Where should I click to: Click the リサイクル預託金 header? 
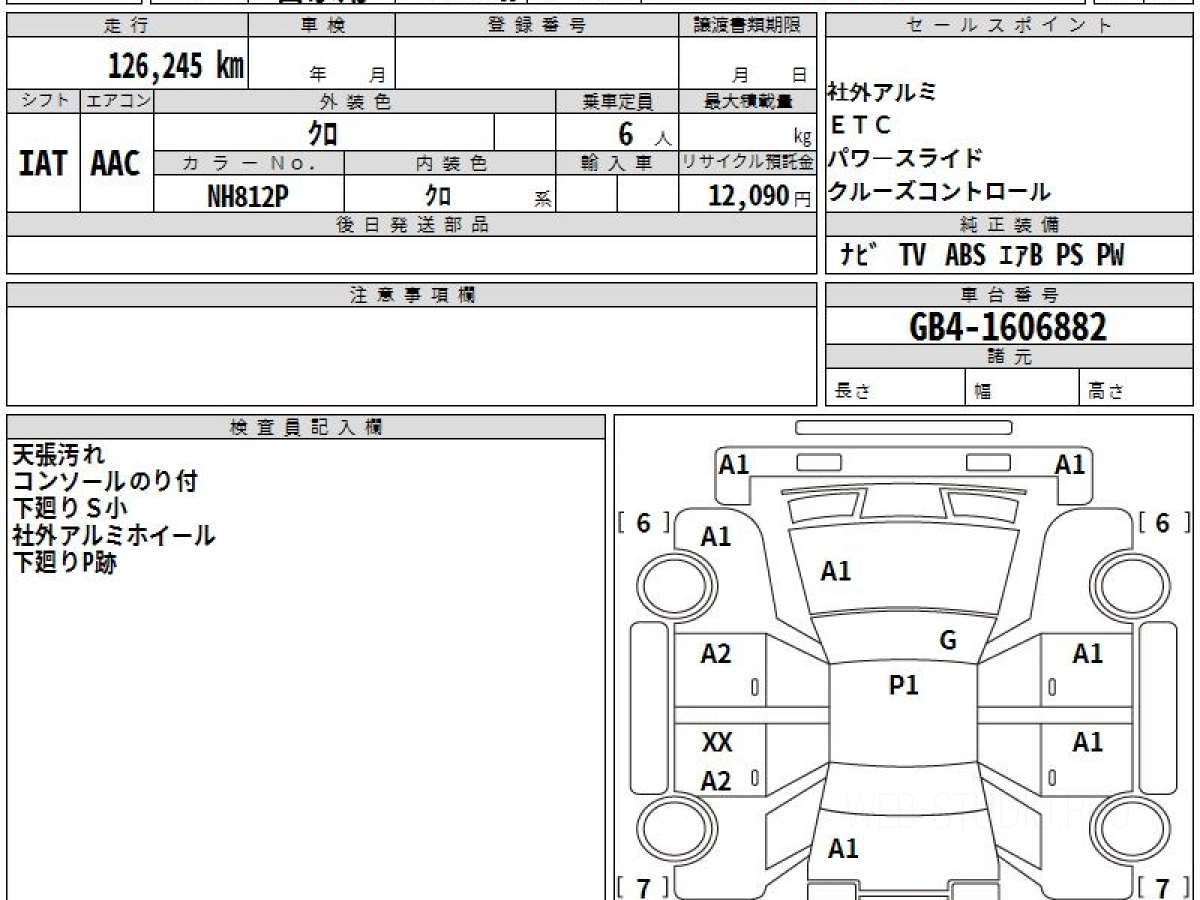point(747,163)
